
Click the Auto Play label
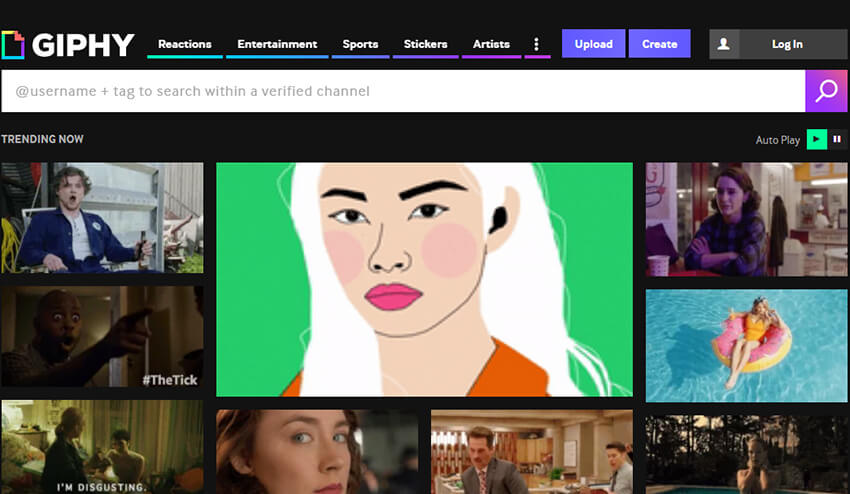(778, 140)
